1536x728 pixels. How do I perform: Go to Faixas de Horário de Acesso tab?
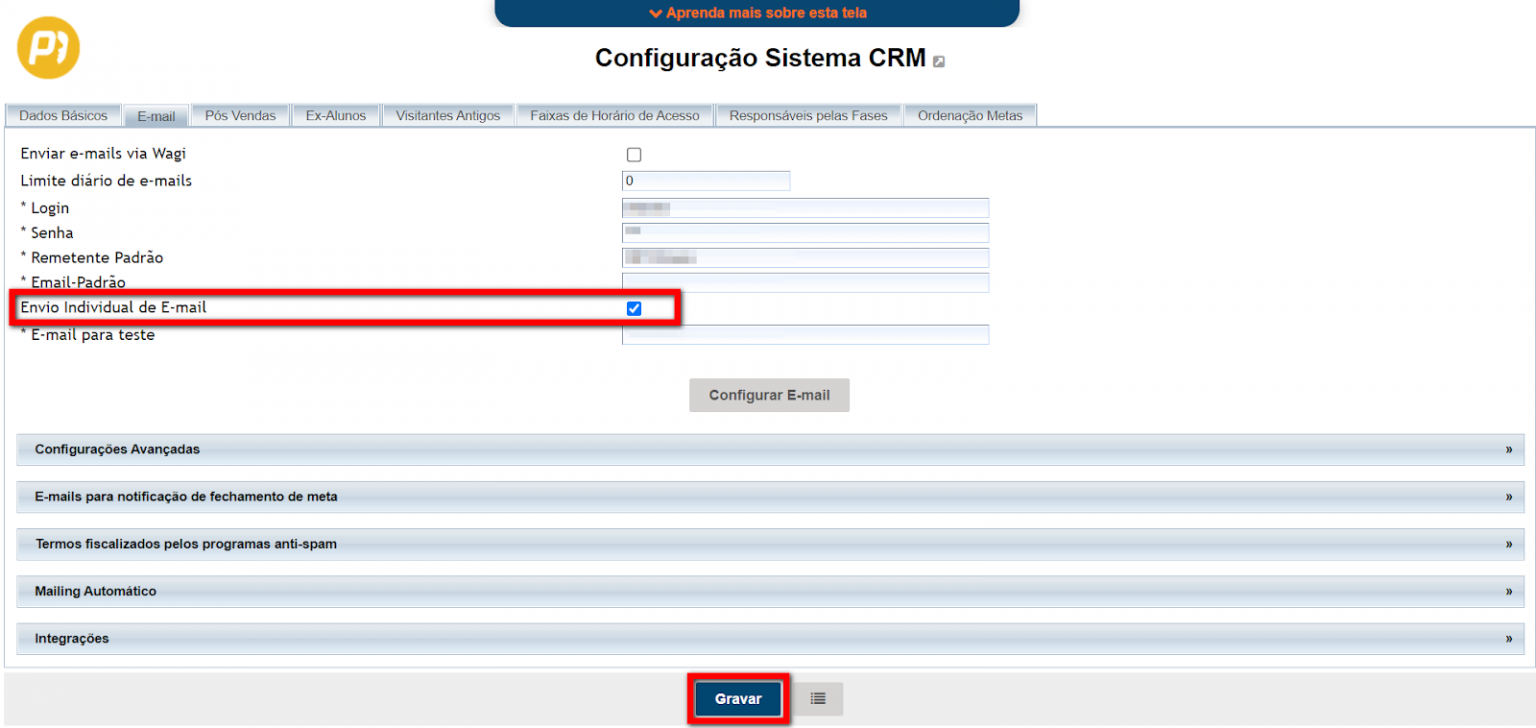point(615,116)
